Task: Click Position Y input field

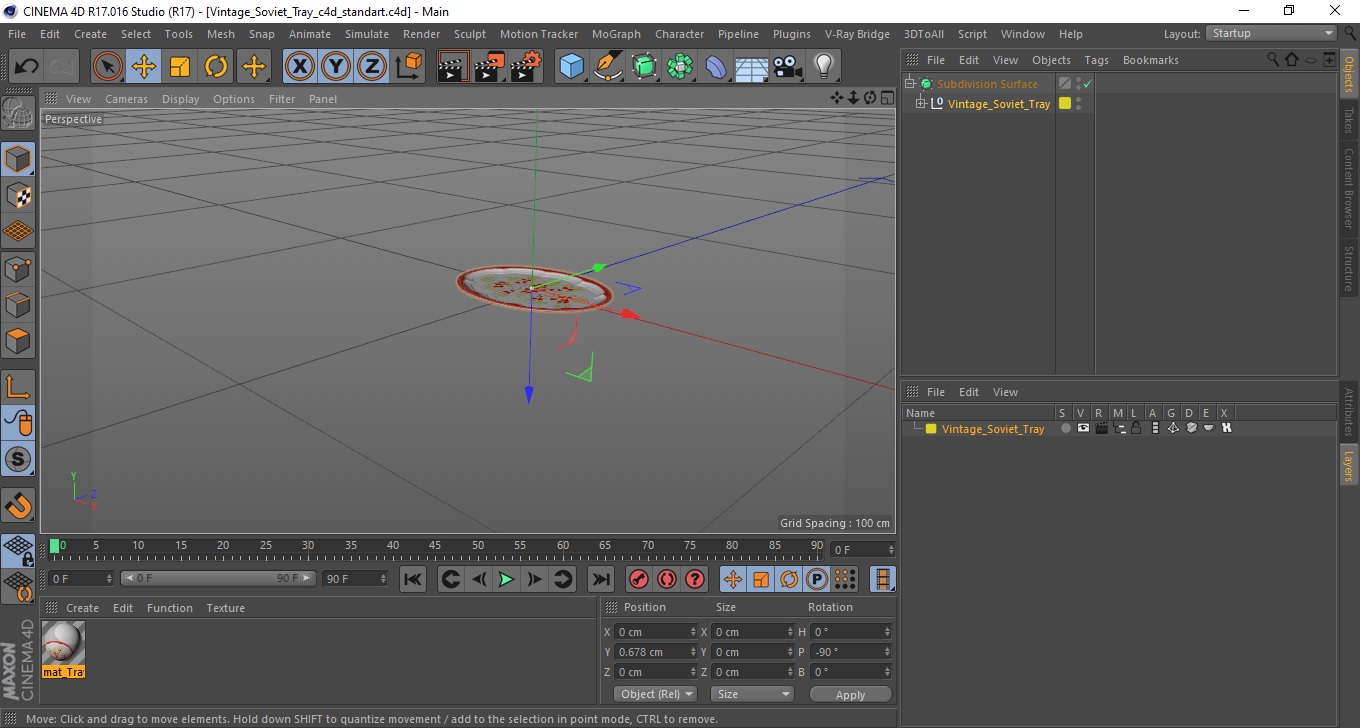Action: pos(654,652)
